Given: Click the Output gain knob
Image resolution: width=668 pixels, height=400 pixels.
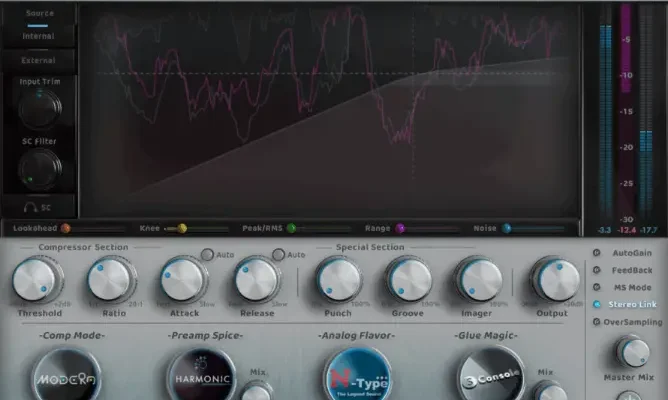Looking at the screenshot, I should tap(556, 279).
